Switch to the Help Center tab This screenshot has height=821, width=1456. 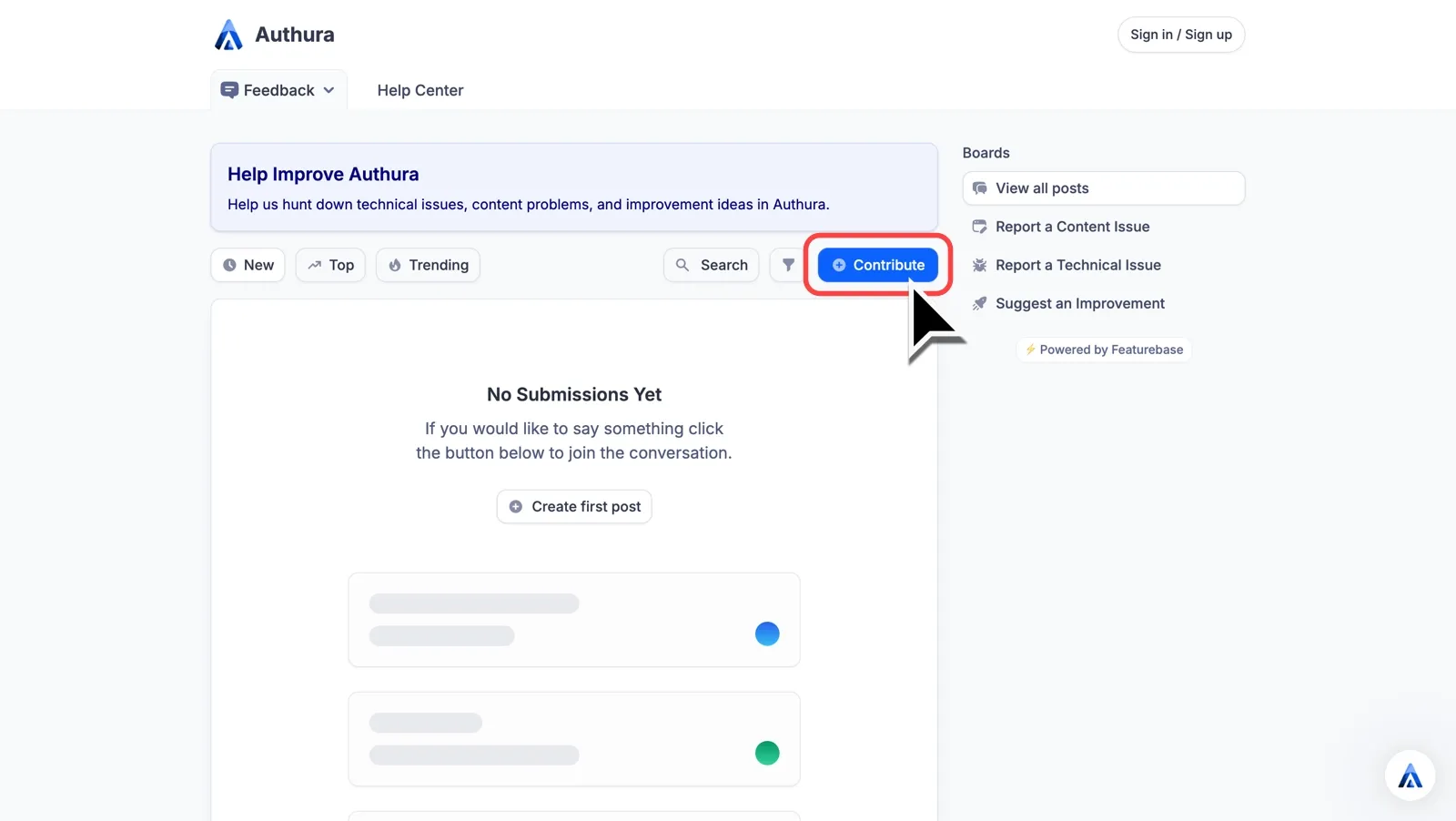420,90
